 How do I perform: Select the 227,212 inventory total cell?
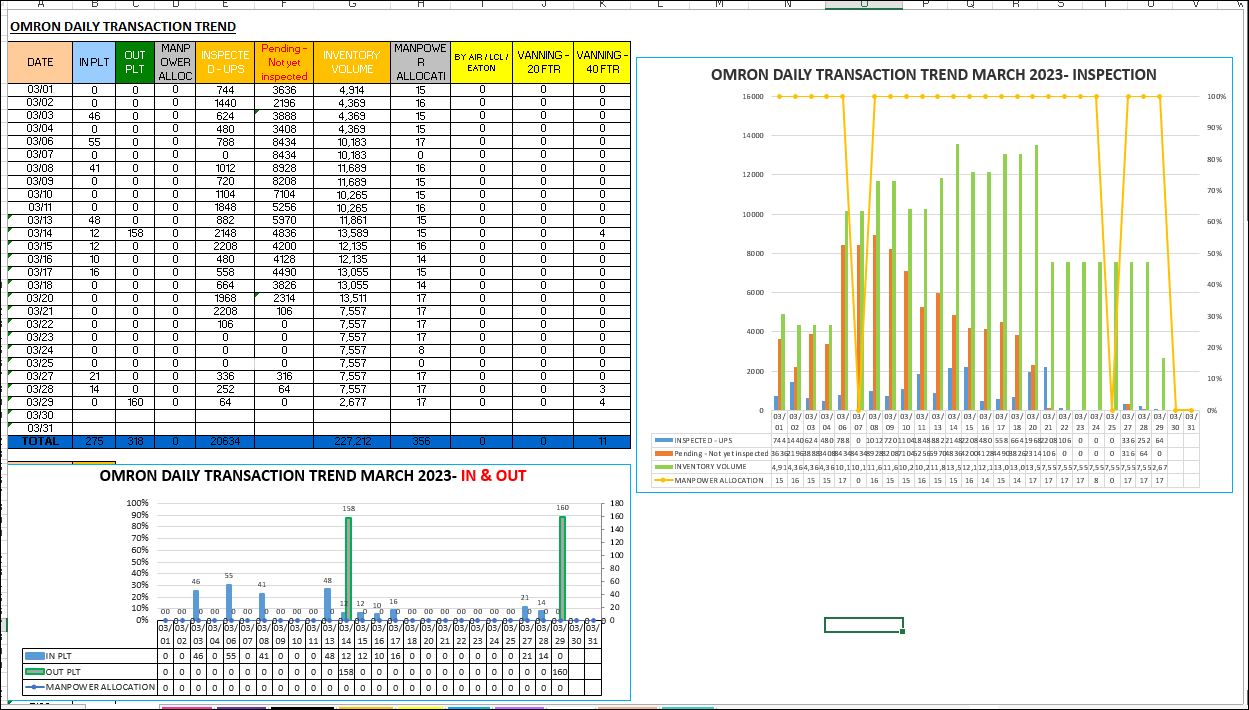click(351, 441)
